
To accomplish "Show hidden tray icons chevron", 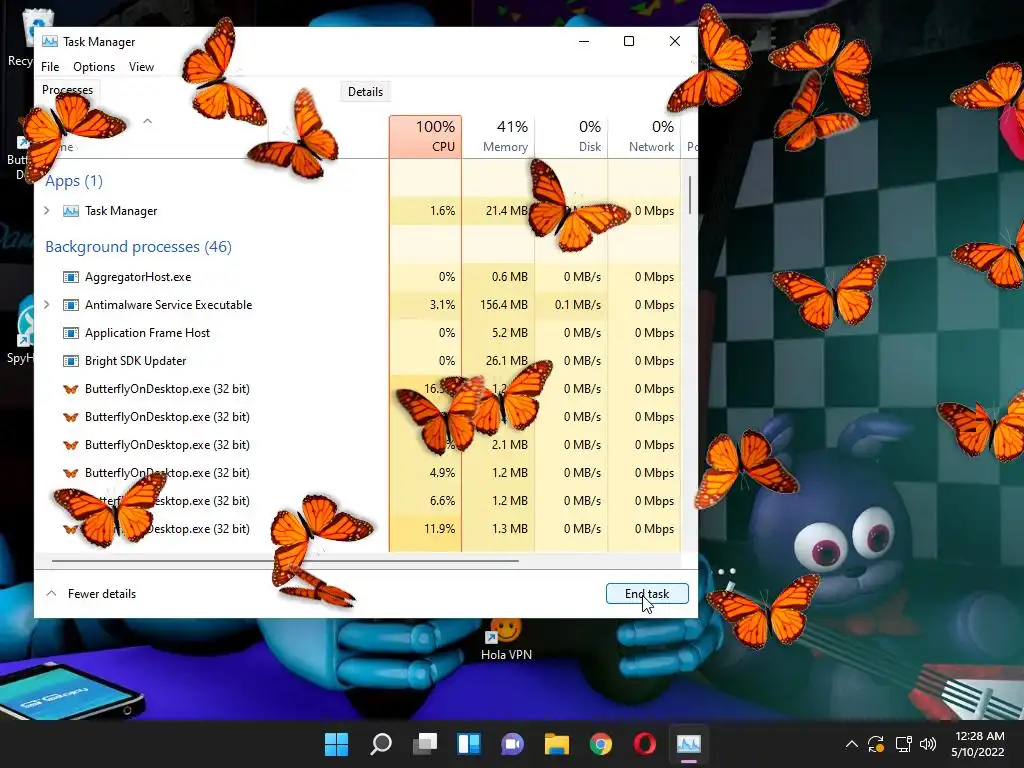I will (x=852, y=744).
